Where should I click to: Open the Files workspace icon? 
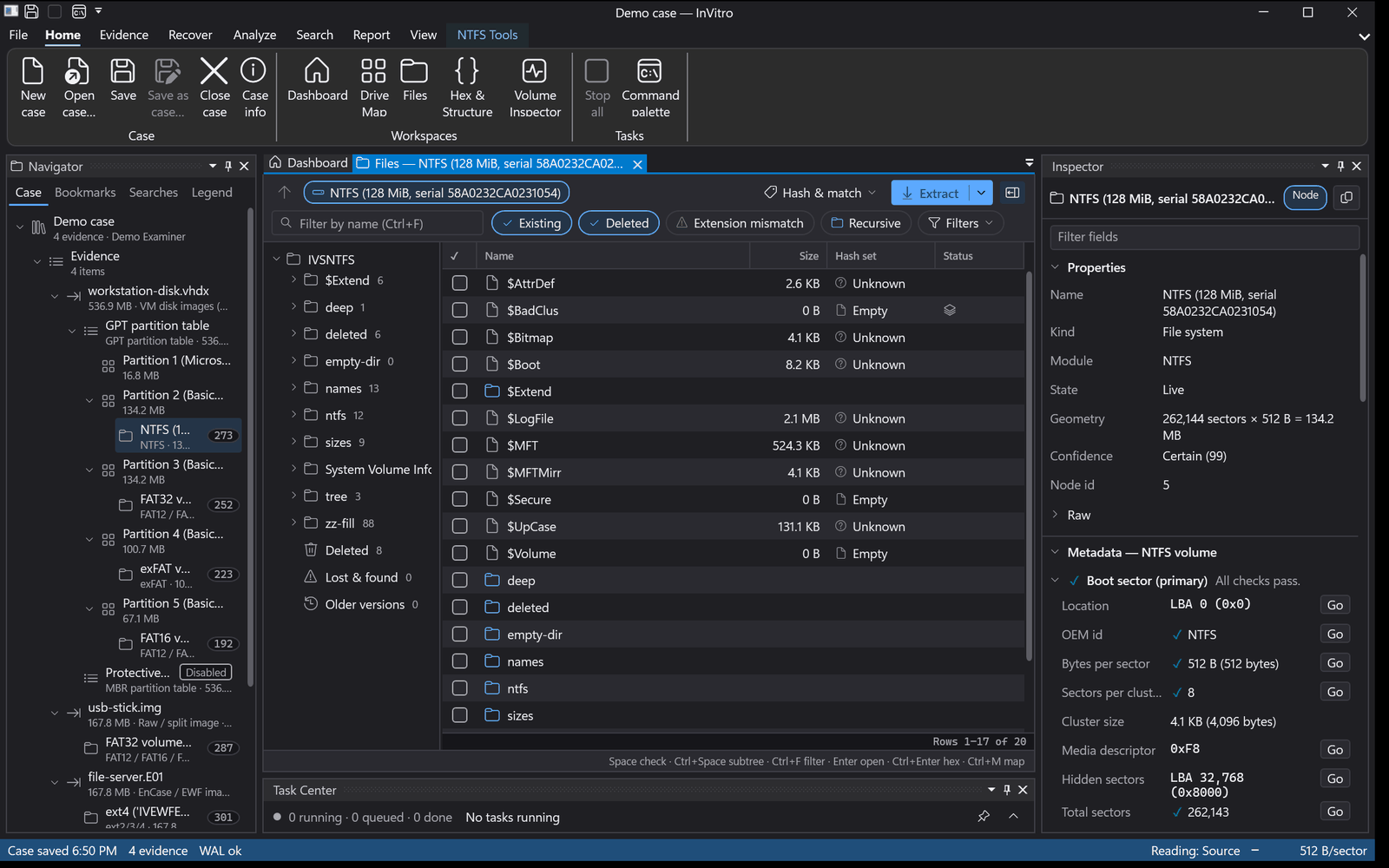point(415,80)
